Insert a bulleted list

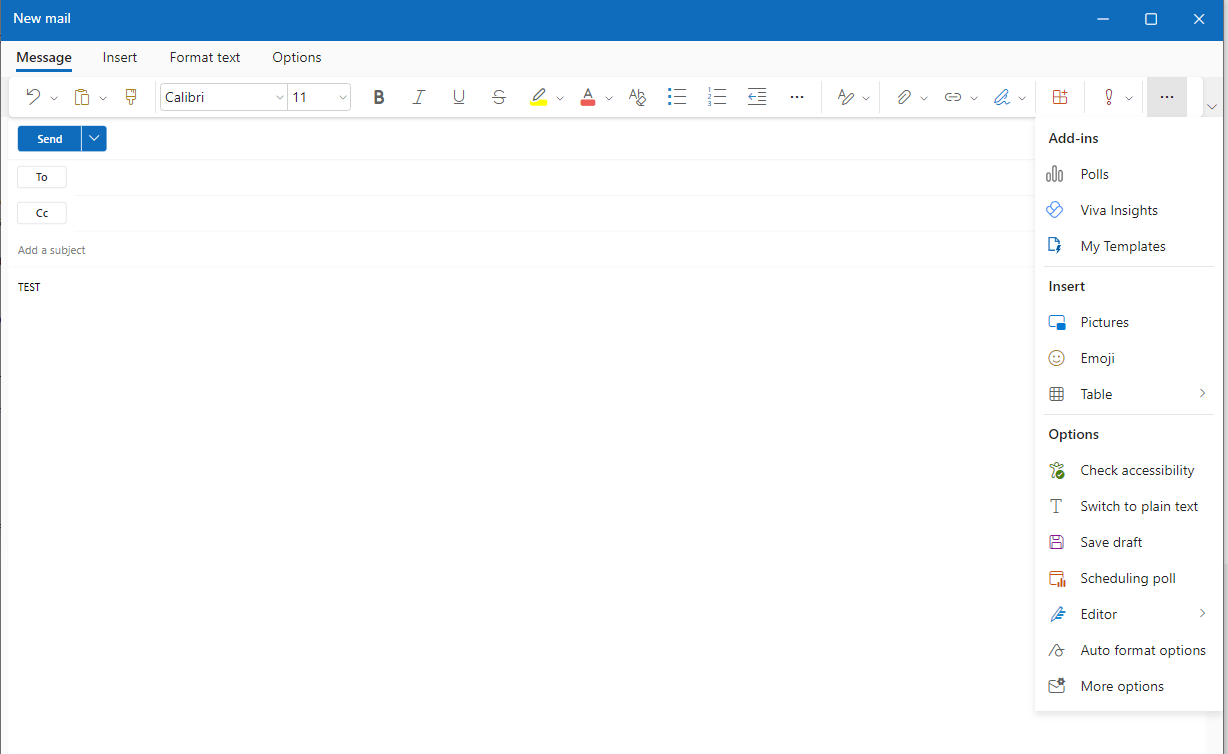coord(677,97)
